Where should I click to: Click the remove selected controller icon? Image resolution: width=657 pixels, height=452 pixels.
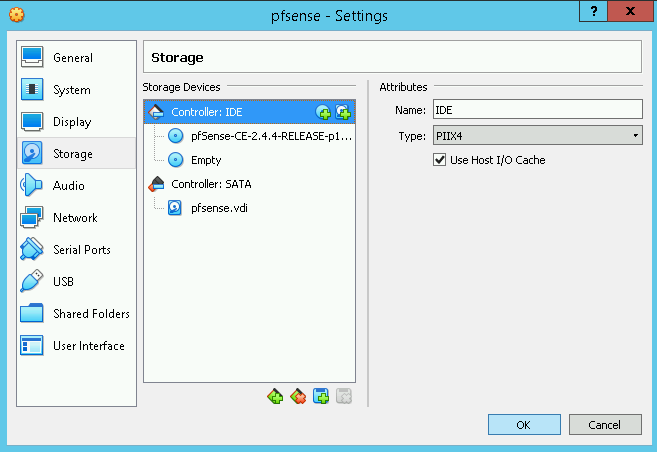click(x=297, y=397)
